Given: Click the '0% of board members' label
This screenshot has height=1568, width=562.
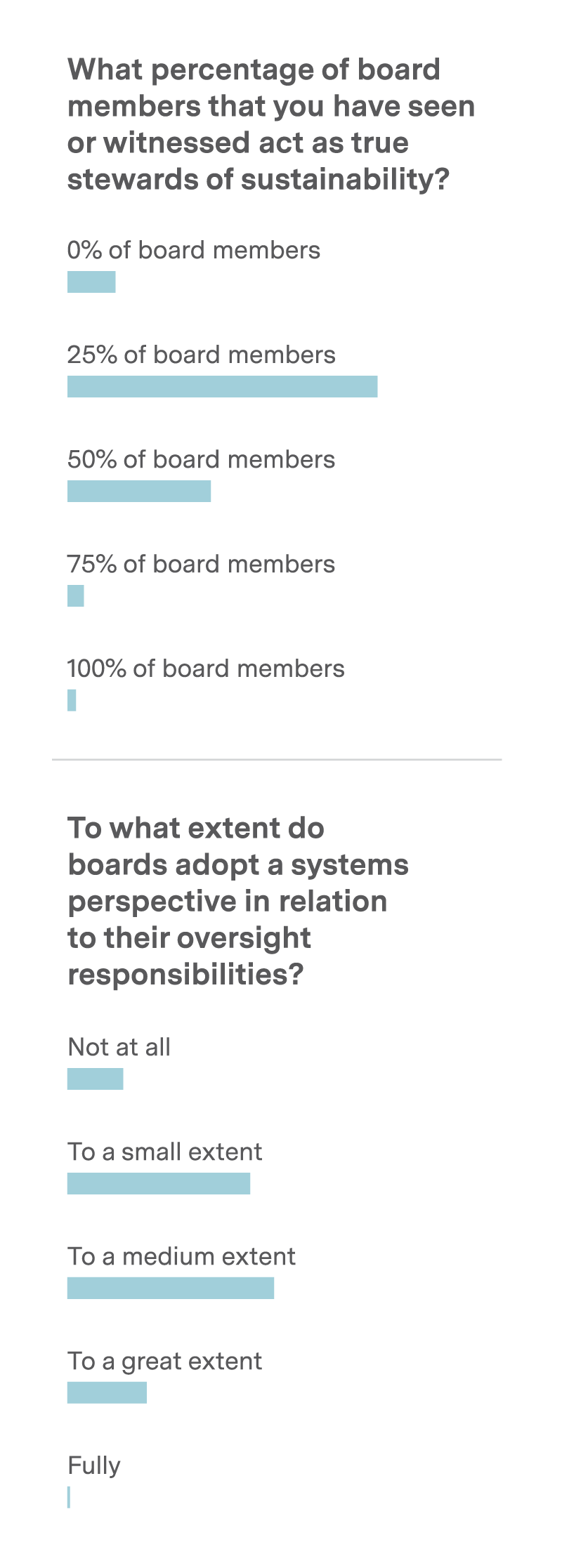Looking at the screenshot, I should 194,251.
